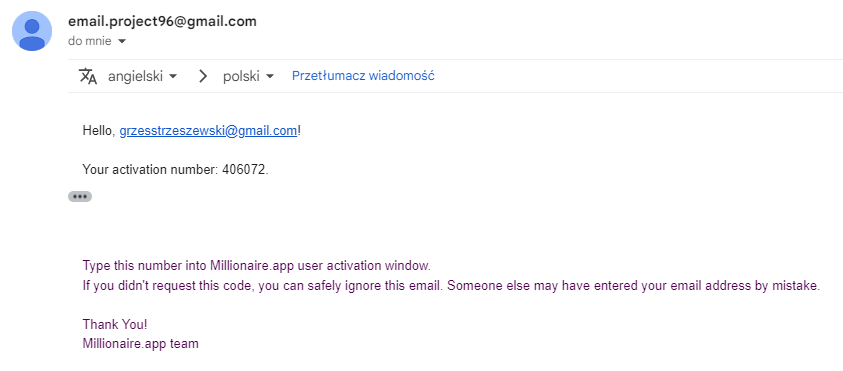Click the sender's profile avatar

(32, 31)
